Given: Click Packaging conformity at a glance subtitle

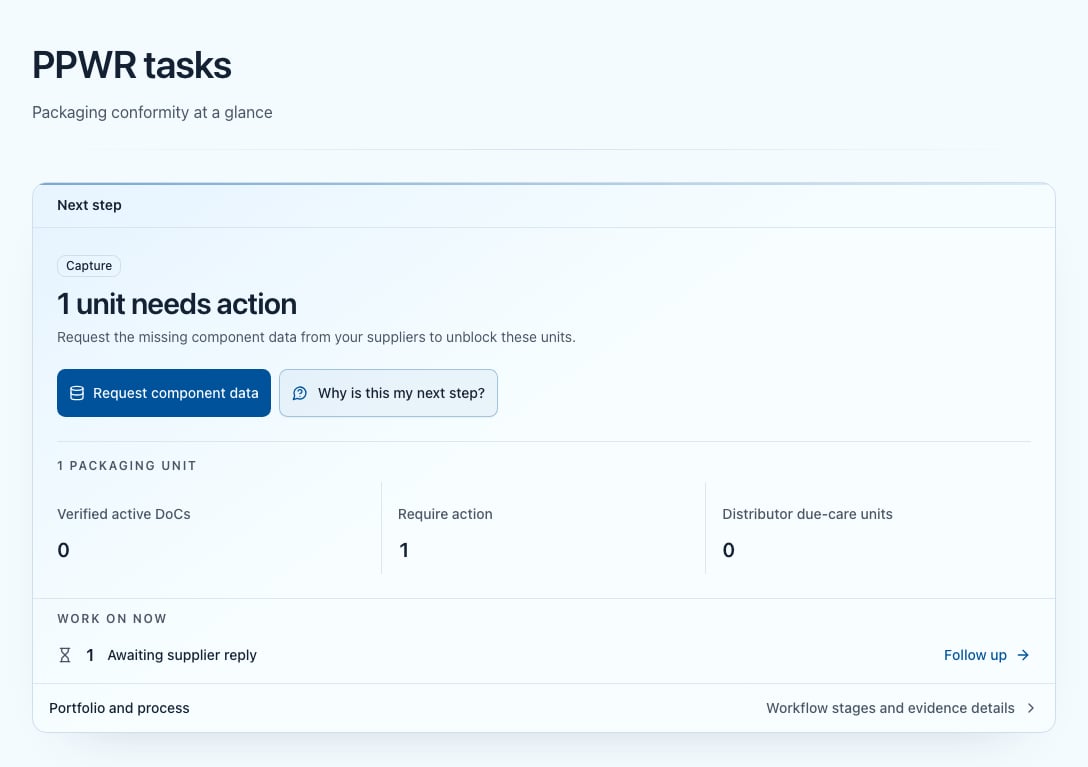Looking at the screenshot, I should coord(152,112).
